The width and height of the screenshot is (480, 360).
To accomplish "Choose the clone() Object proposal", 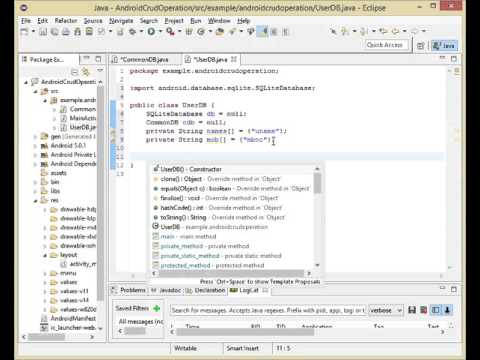I will 233,179.
